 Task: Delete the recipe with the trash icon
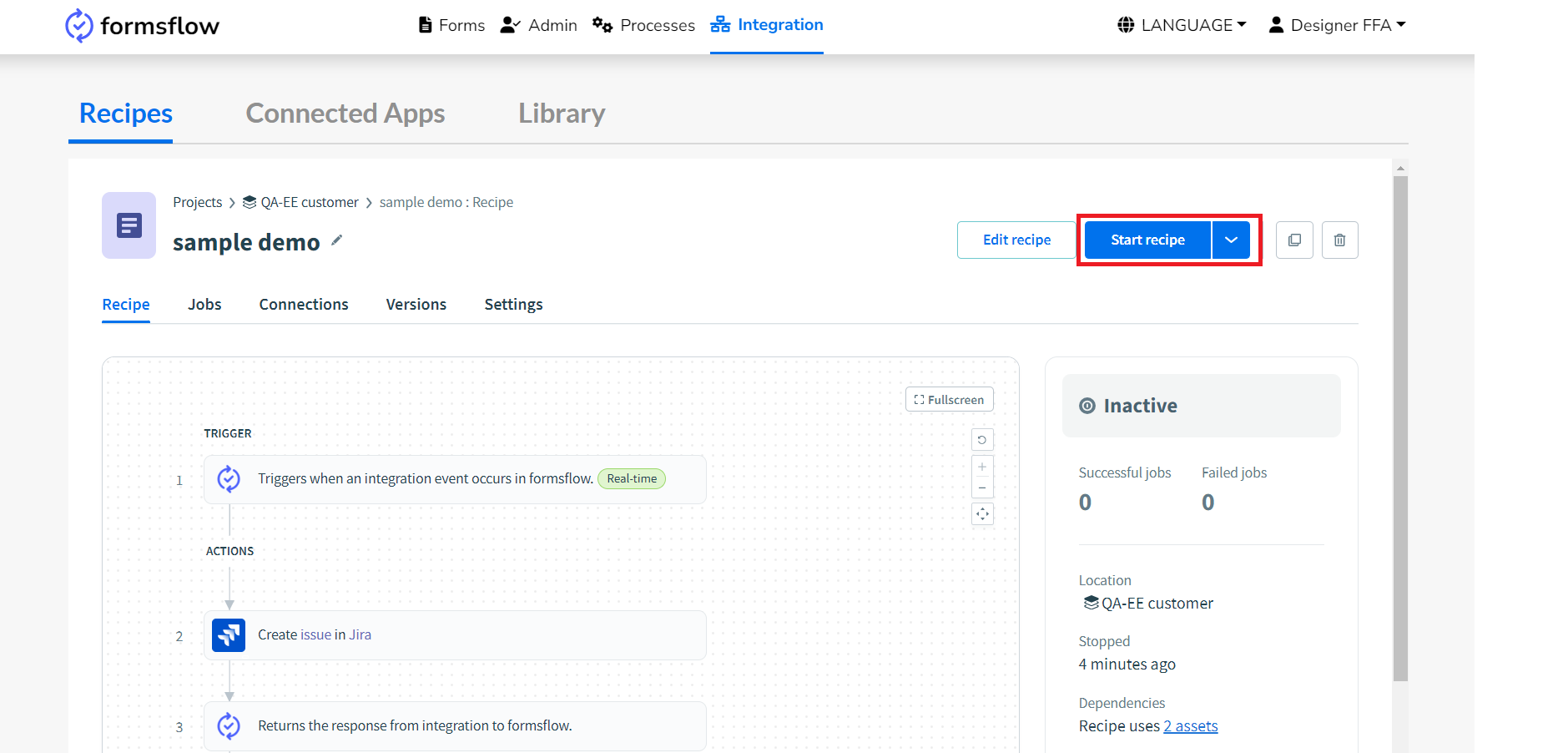pos(1339,240)
